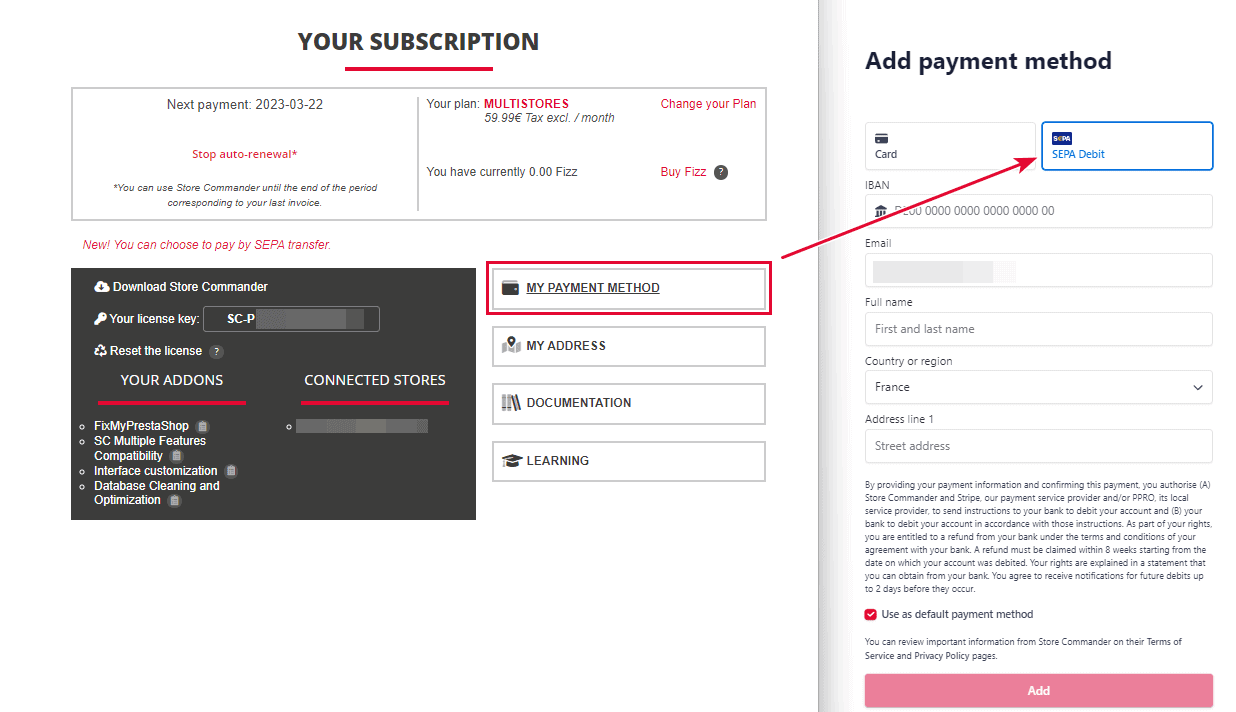Select the SEPA Debit payment tab
The width and height of the screenshot is (1236, 712).
pos(1127,146)
